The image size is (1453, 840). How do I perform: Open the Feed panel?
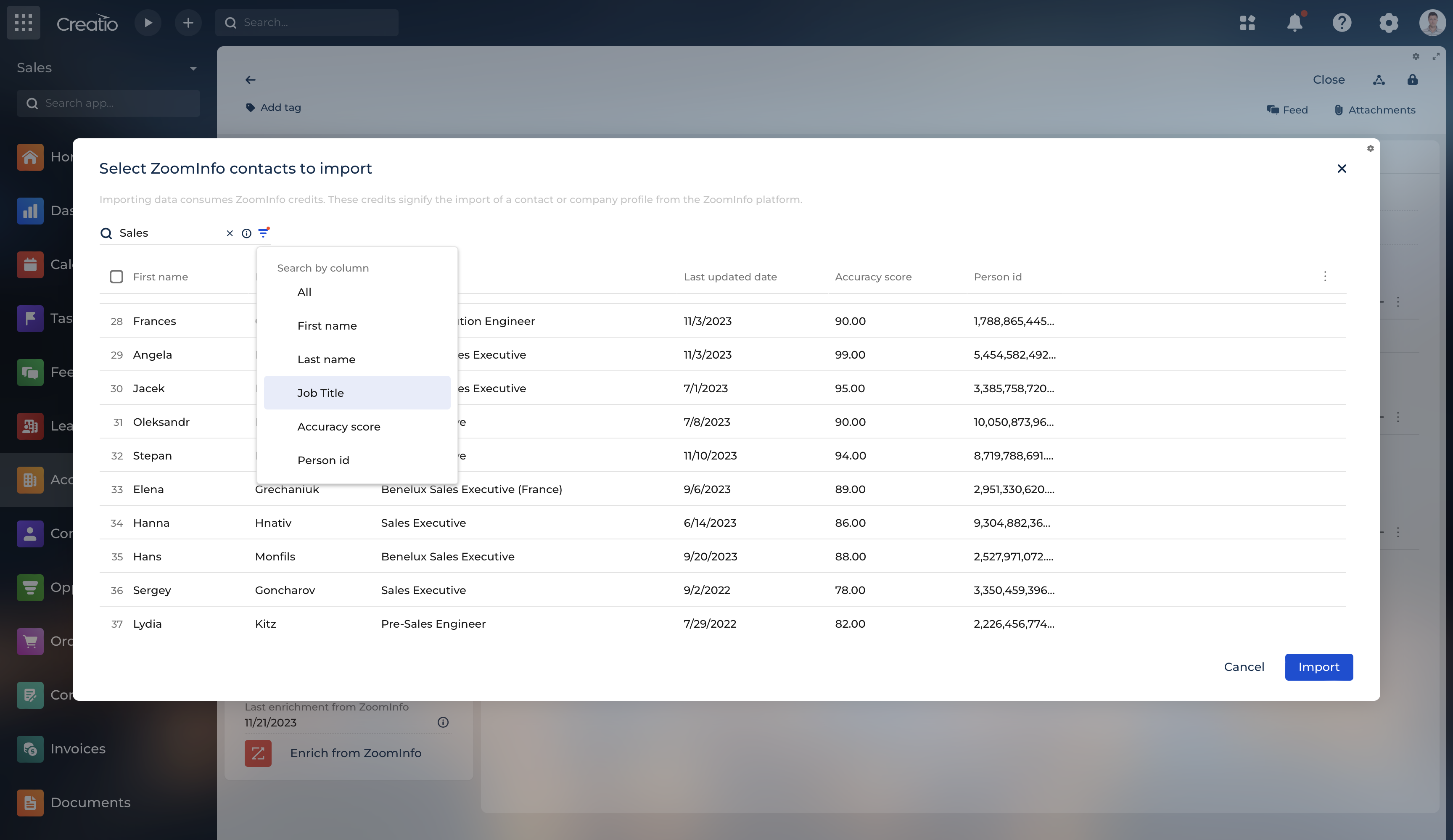[1287, 110]
